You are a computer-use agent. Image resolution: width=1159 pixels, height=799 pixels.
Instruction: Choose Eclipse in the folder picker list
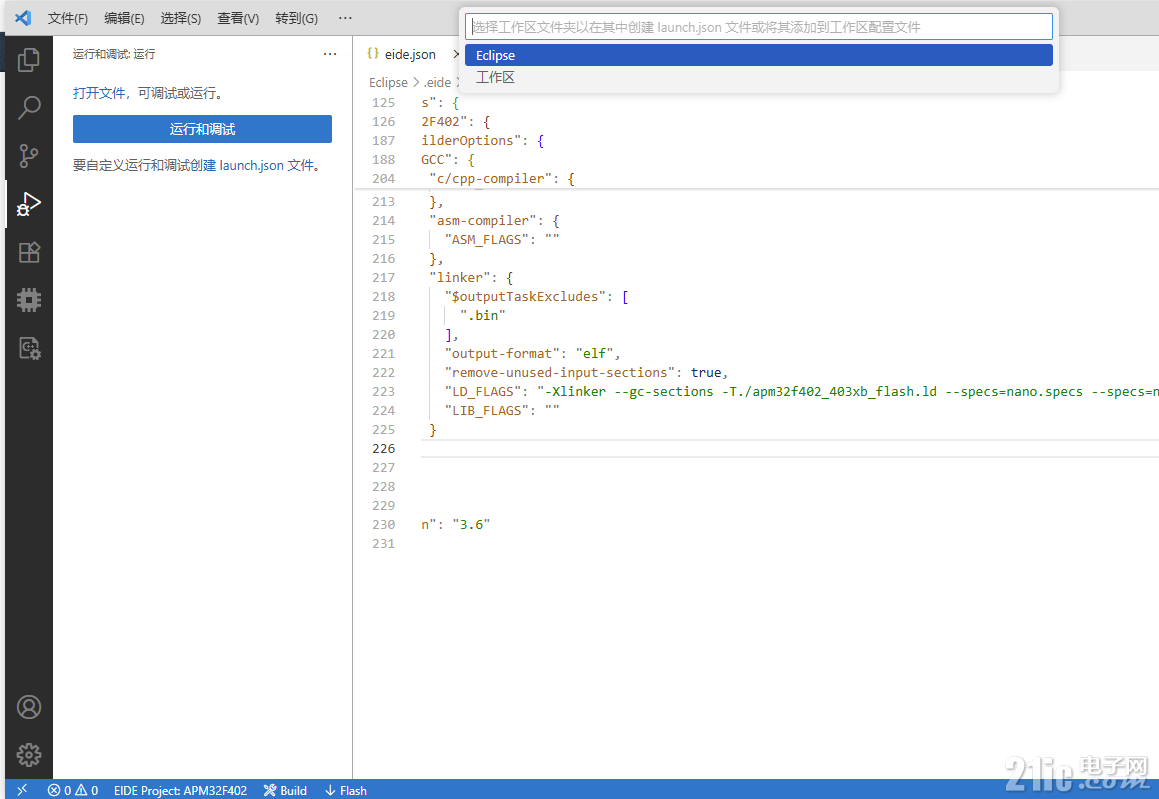tap(758, 55)
